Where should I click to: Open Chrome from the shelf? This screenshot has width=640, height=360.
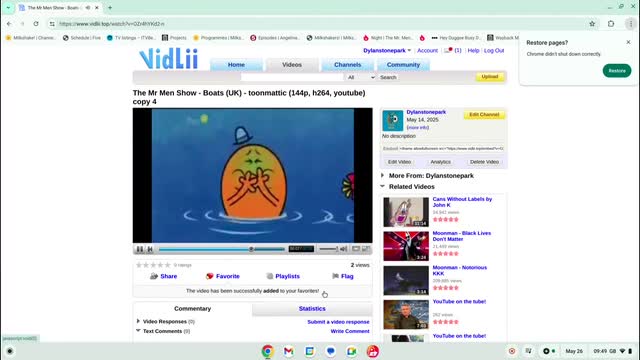coord(267,351)
